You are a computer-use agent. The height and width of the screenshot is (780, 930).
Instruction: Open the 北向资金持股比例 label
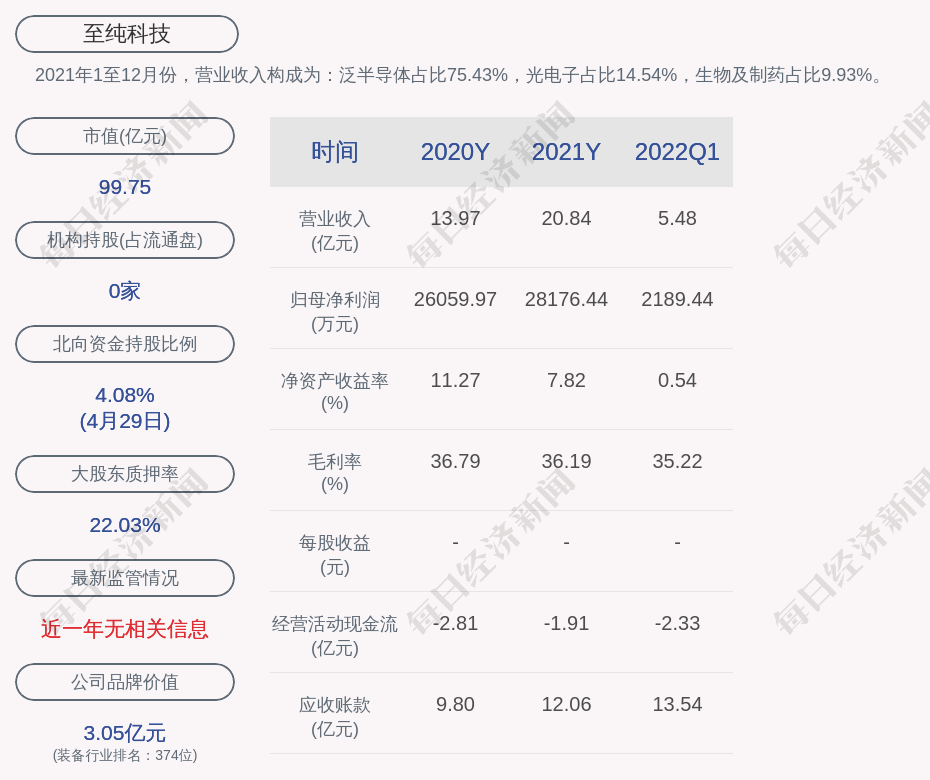(125, 344)
